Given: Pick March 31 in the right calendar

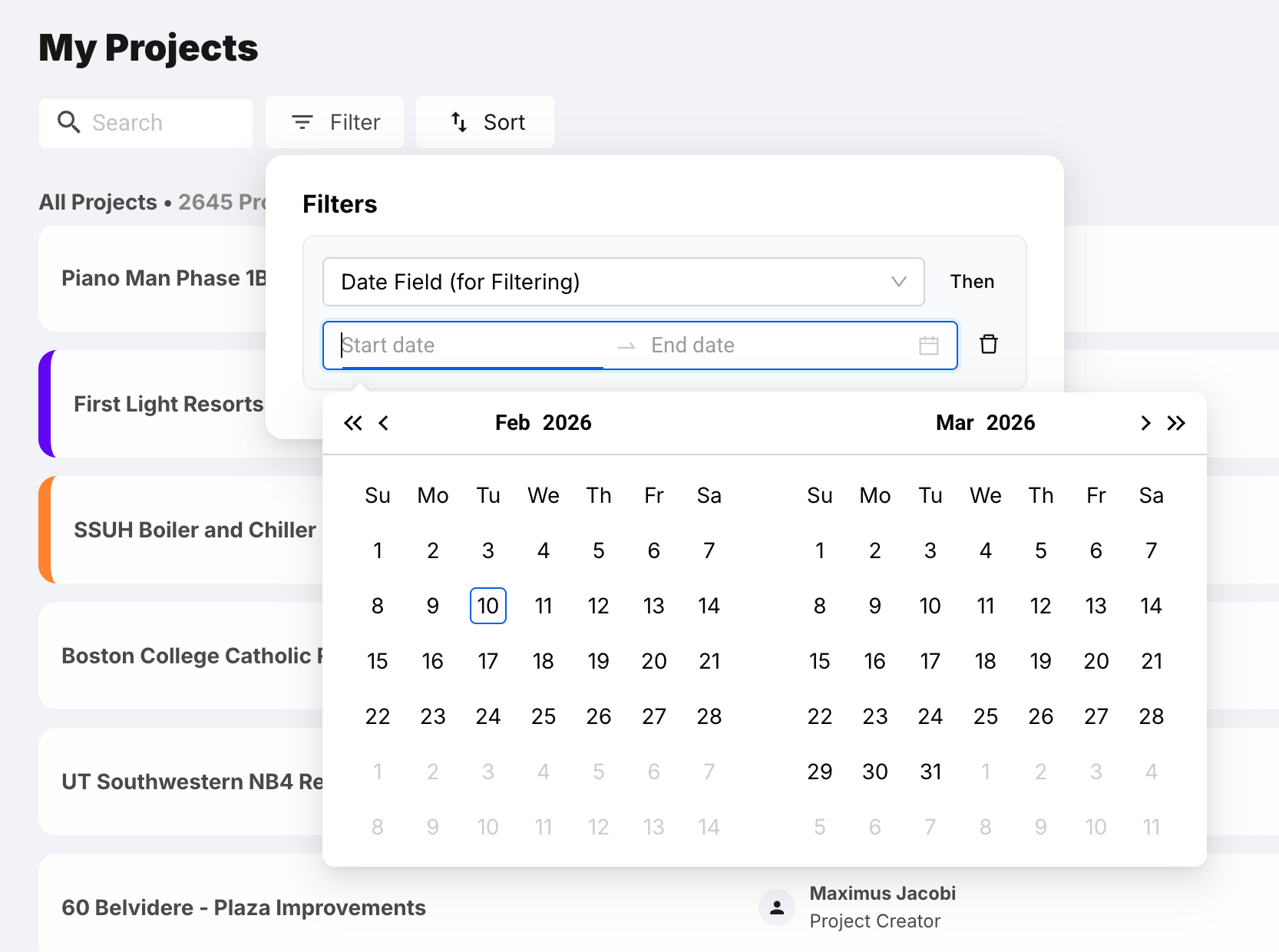Looking at the screenshot, I should coord(930,772).
